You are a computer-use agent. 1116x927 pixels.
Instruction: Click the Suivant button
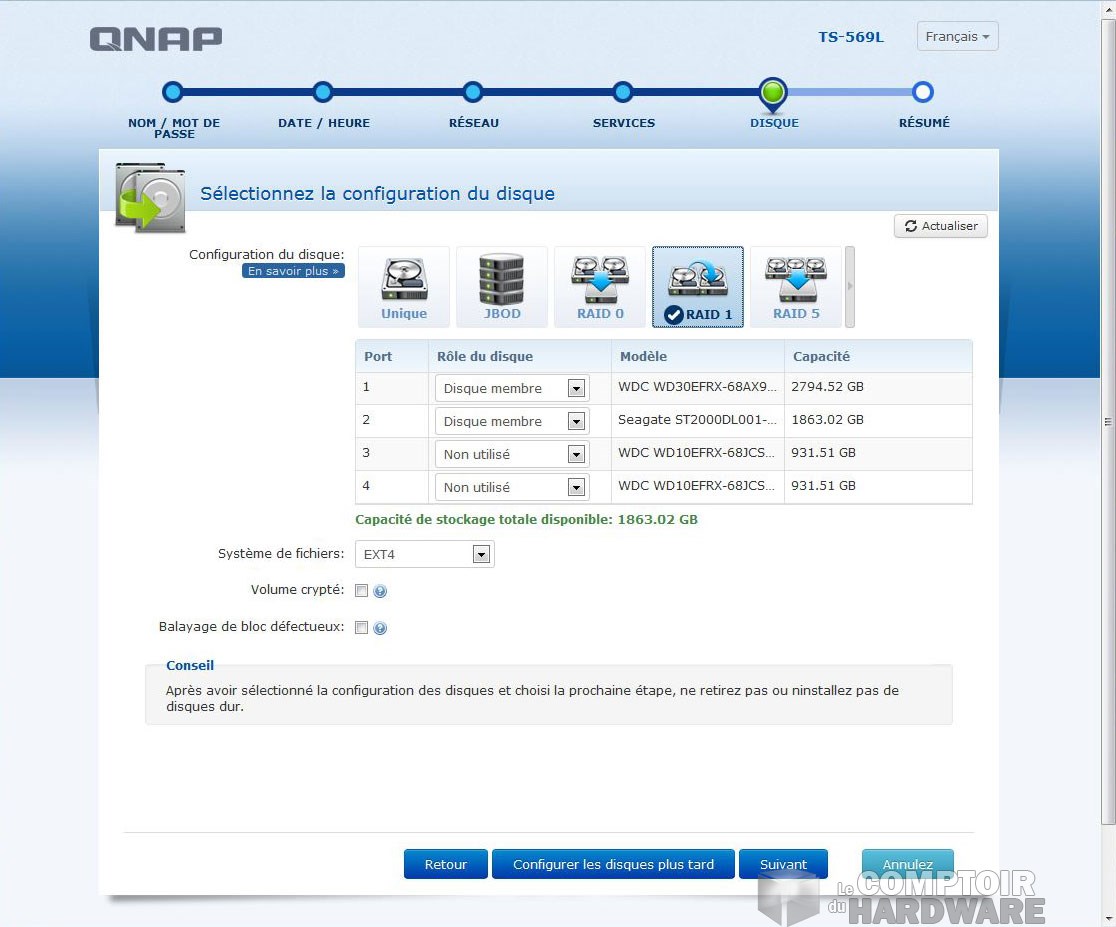[783, 864]
